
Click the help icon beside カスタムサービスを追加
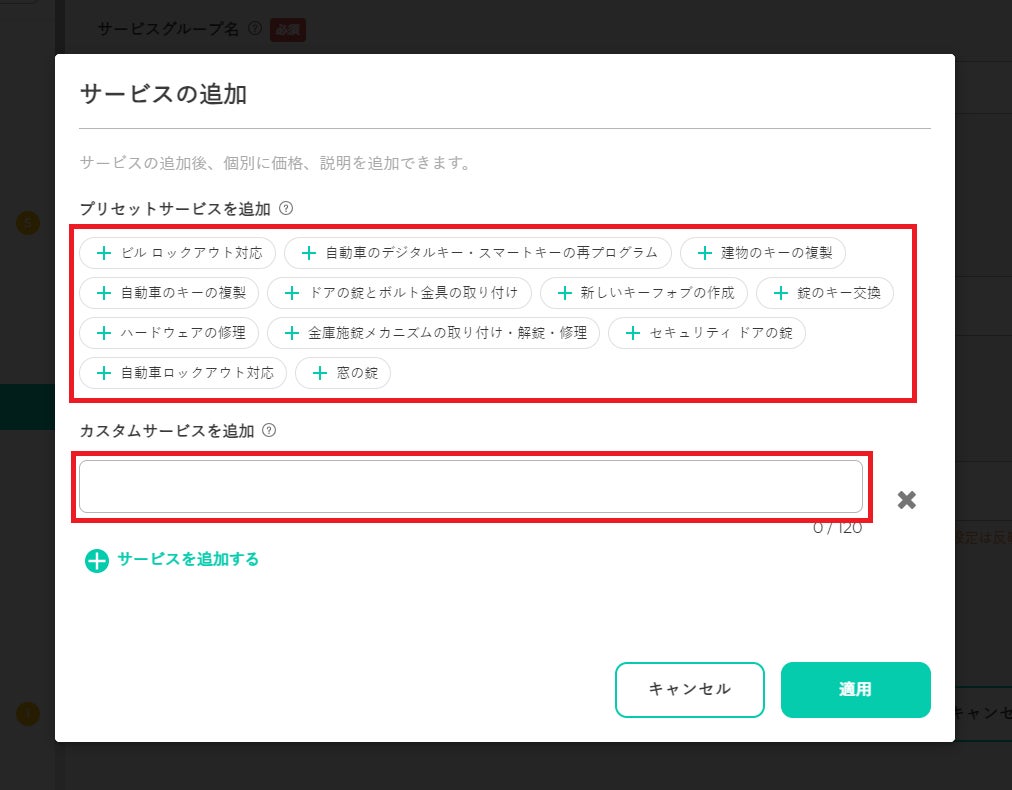(x=268, y=431)
